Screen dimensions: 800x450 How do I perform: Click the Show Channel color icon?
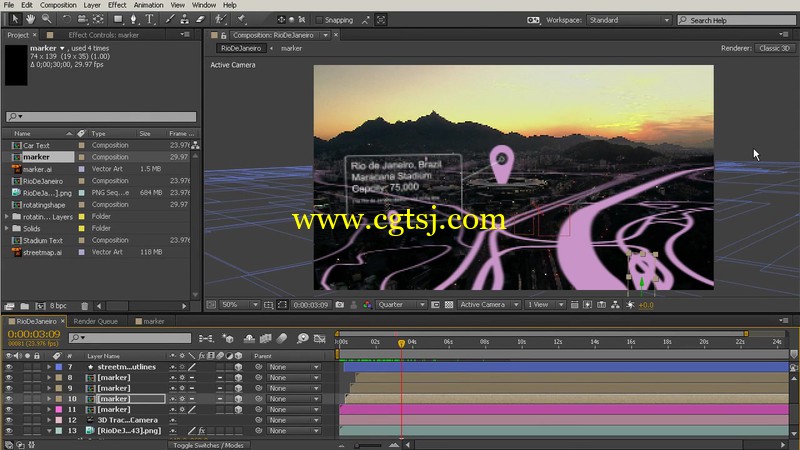click(x=367, y=305)
